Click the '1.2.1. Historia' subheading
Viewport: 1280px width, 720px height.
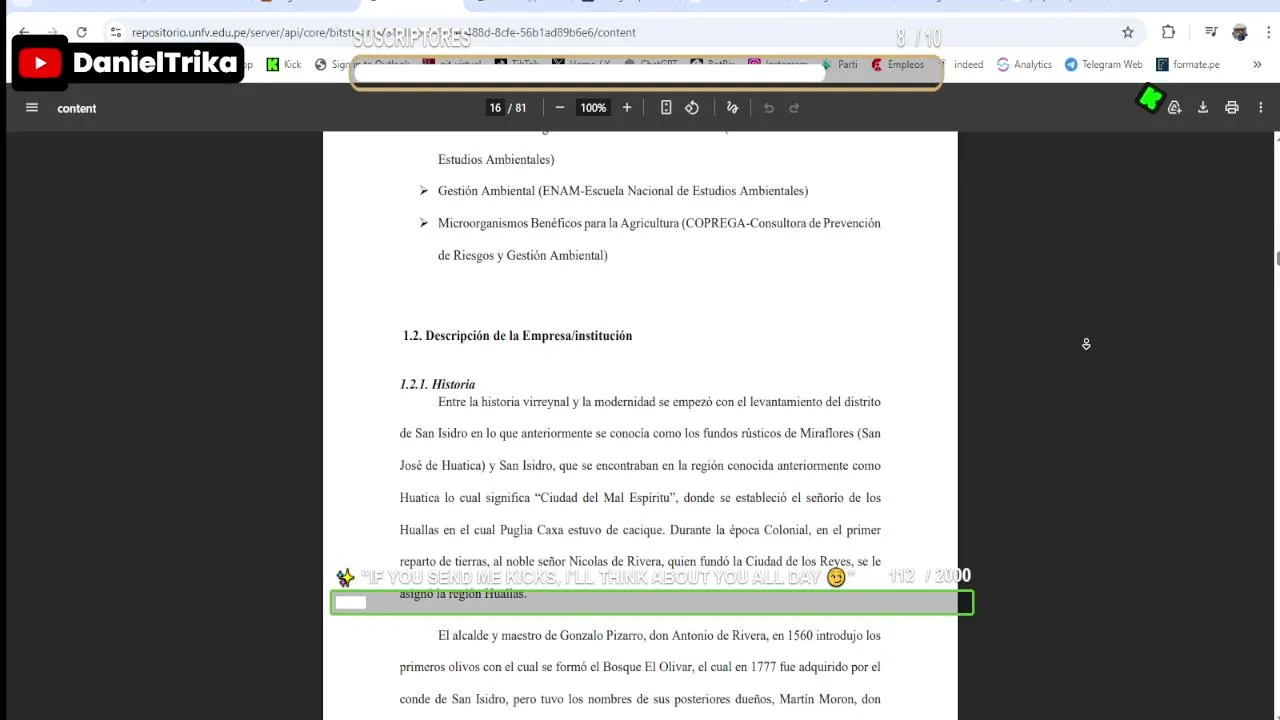(437, 384)
